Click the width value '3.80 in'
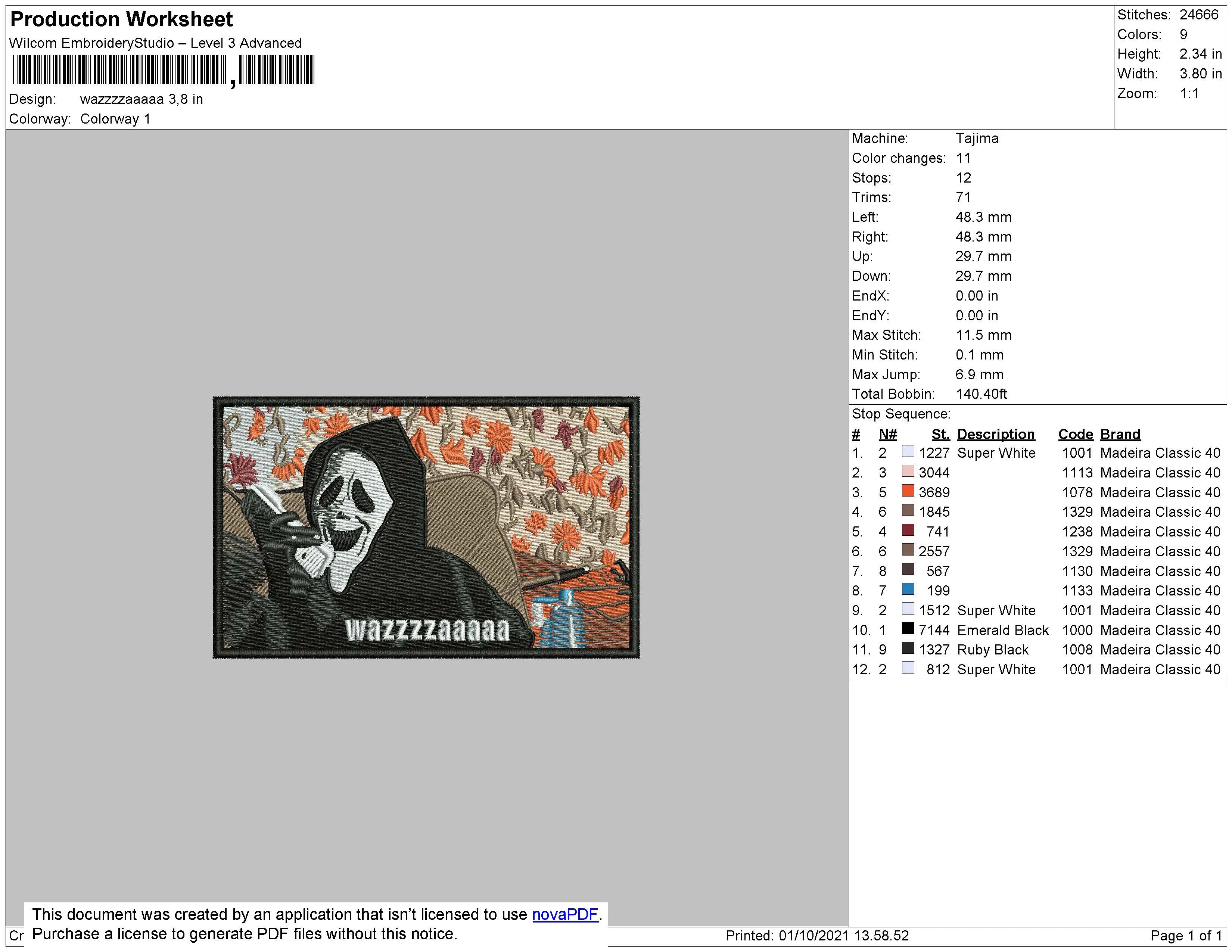The height and width of the screenshot is (952, 1232). (1200, 74)
